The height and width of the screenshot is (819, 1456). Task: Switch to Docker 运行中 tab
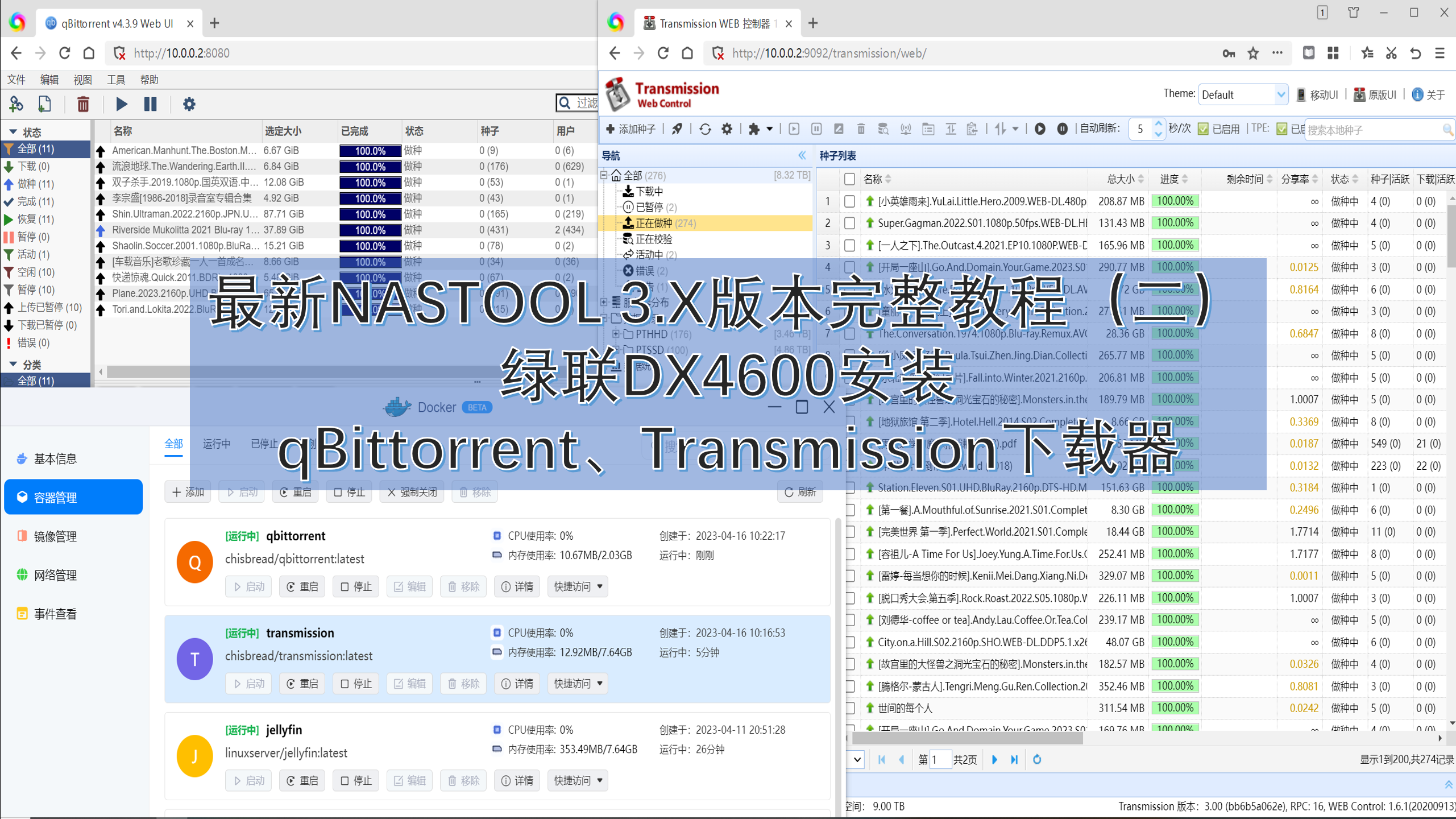tap(217, 444)
